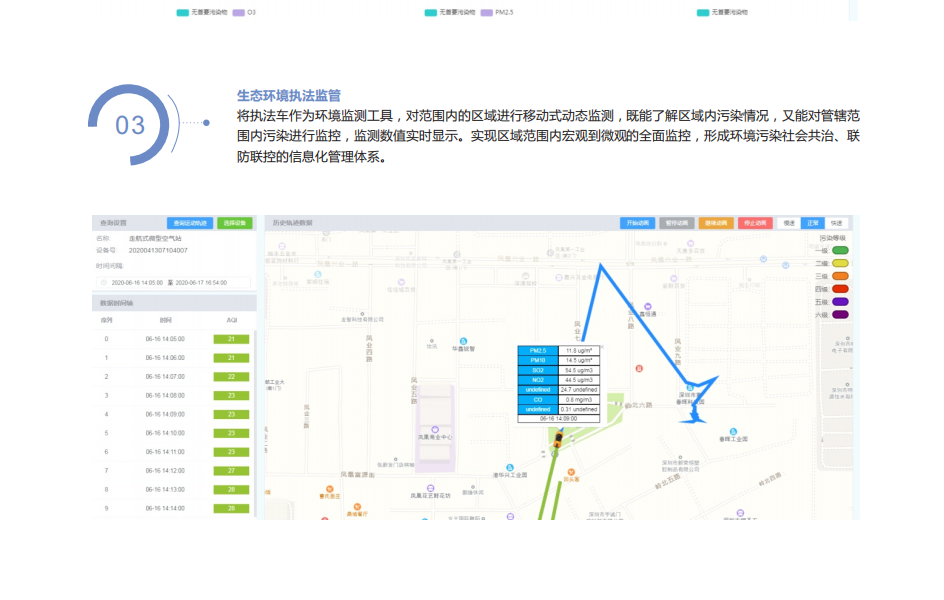
Task: Select 慢速 slow playback speed
Action: [x=789, y=223]
